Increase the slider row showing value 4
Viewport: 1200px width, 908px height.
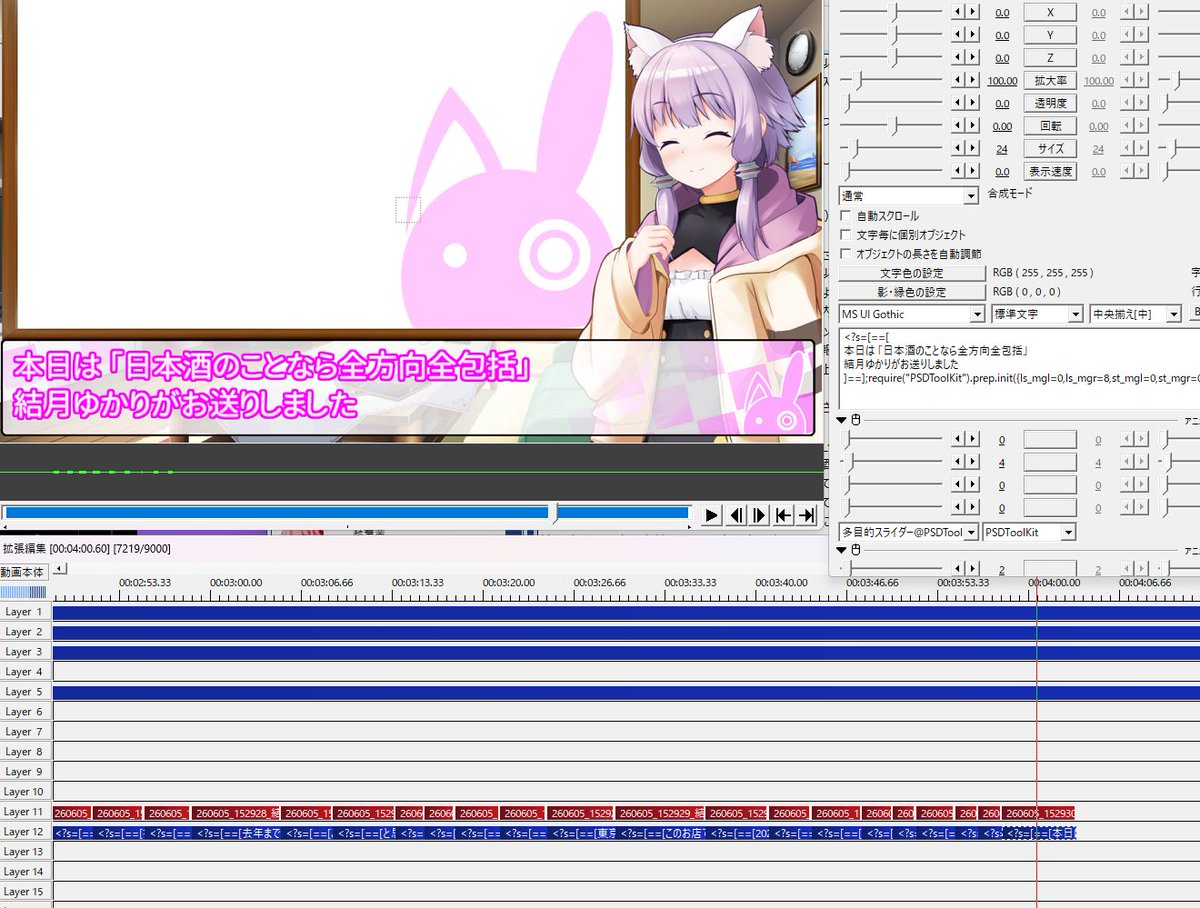[973, 462]
